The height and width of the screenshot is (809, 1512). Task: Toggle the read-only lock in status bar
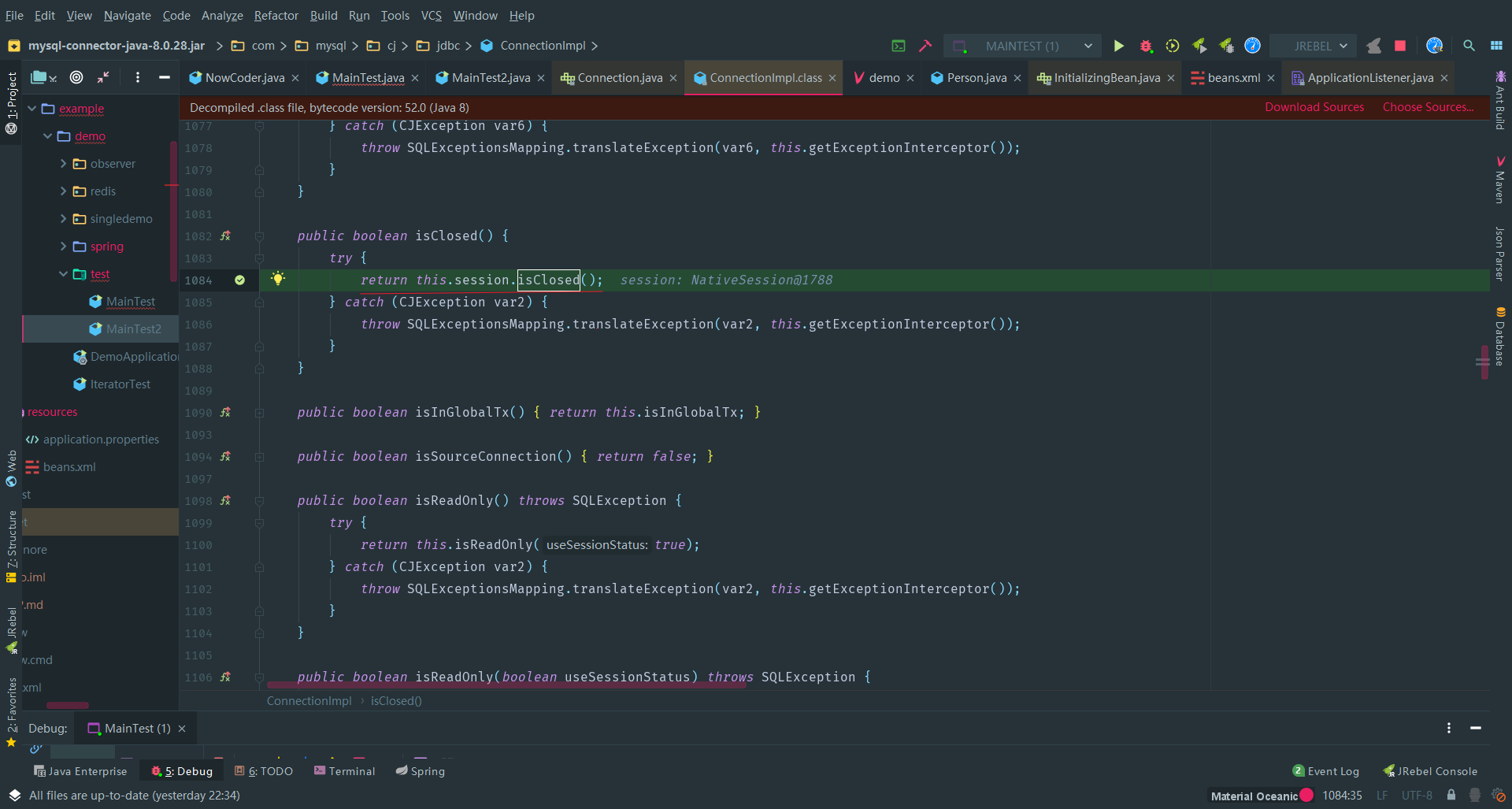(x=1453, y=796)
